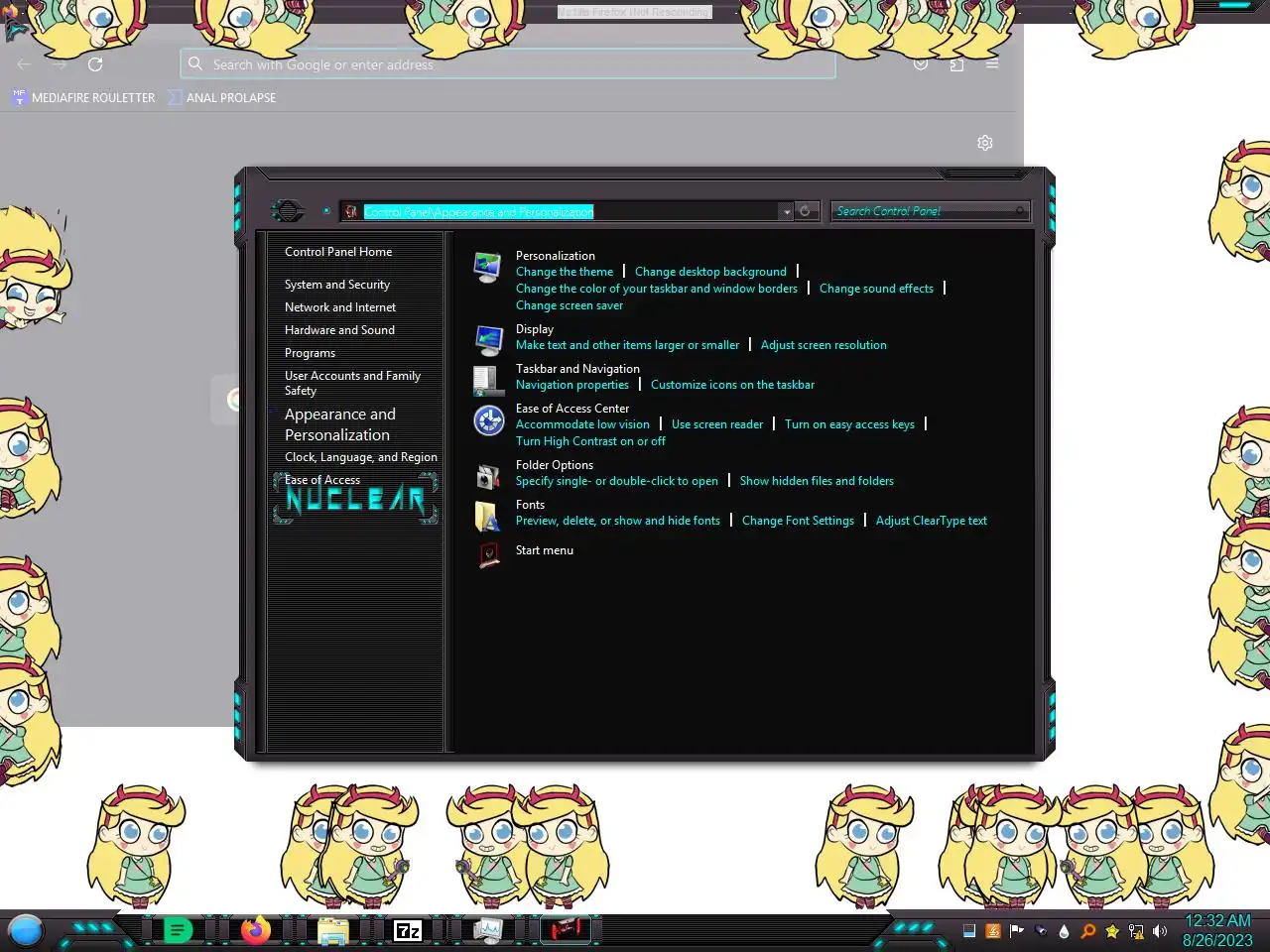Select Network and Internet in sidebar
The image size is (1270, 952).
pyautogui.click(x=340, y=307)
